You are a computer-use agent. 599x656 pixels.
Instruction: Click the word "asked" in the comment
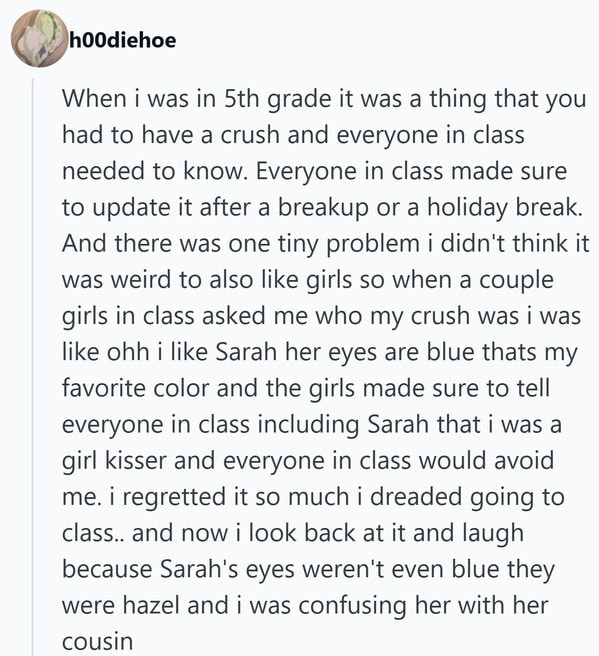tap(234, 315)
